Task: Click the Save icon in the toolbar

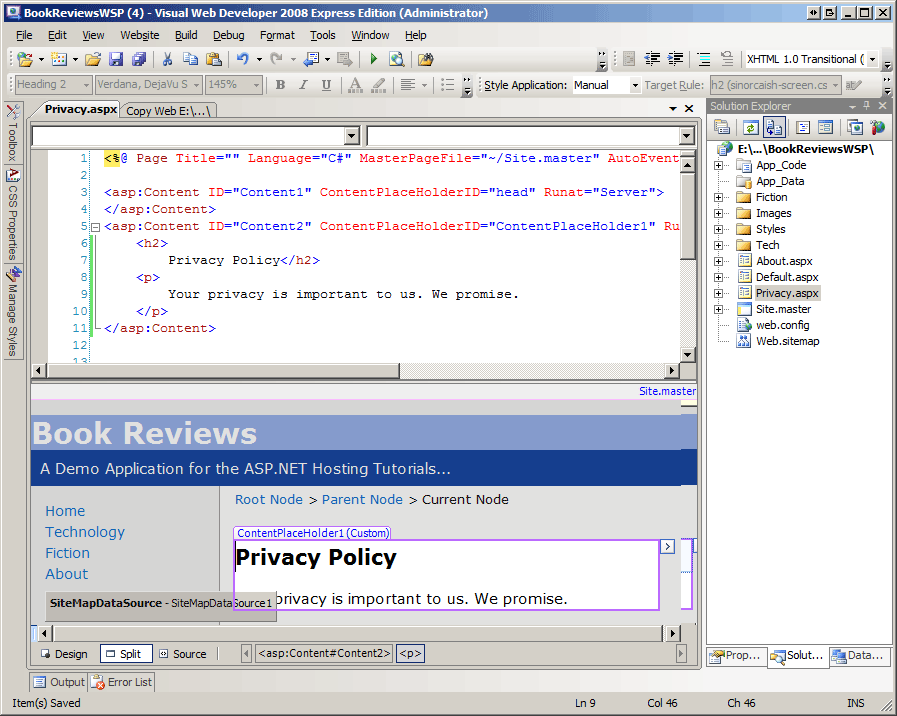Action: pyautogui.click(x=115, y=60)
